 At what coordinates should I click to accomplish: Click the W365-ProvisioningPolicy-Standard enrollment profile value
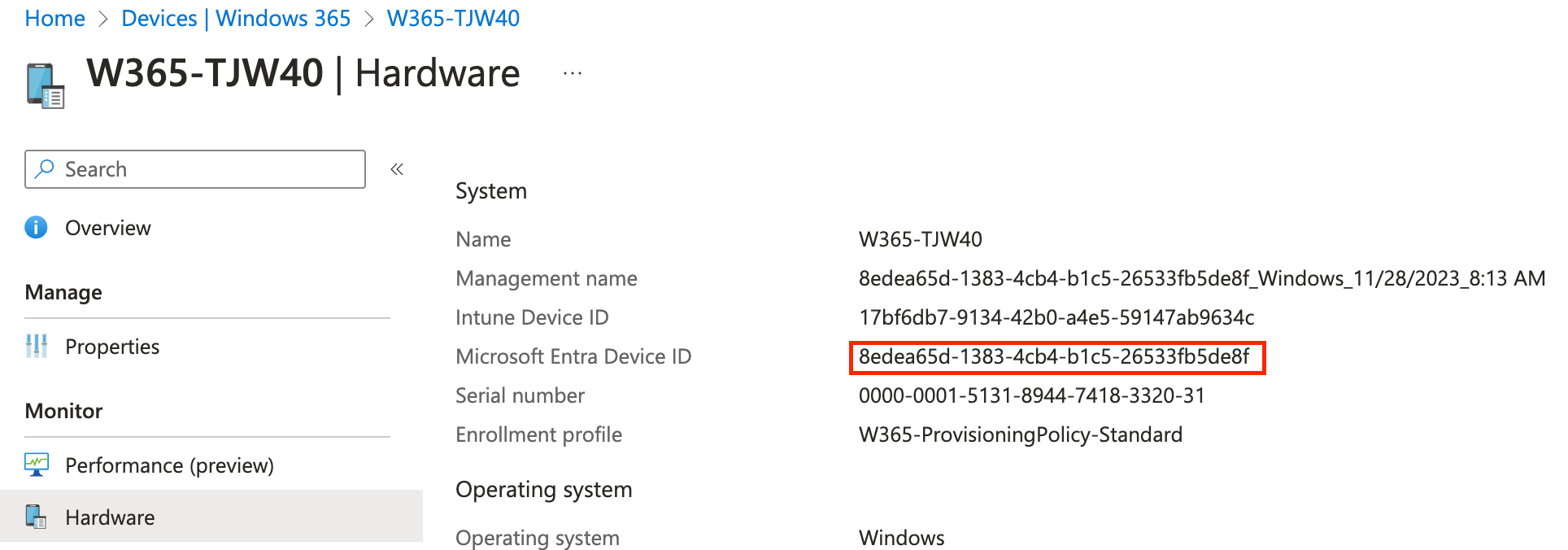1021,434
